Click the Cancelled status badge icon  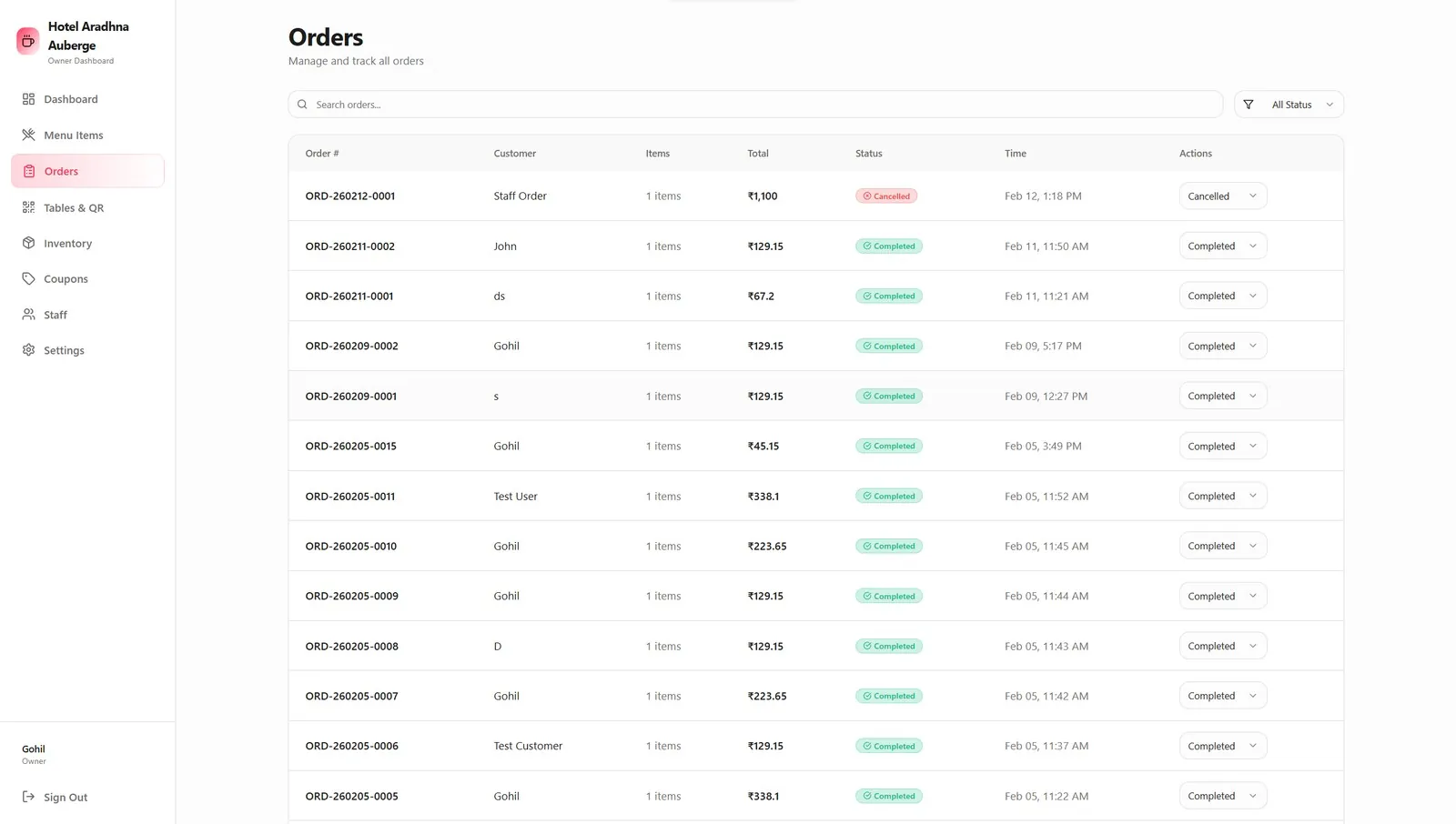point(867,196)
